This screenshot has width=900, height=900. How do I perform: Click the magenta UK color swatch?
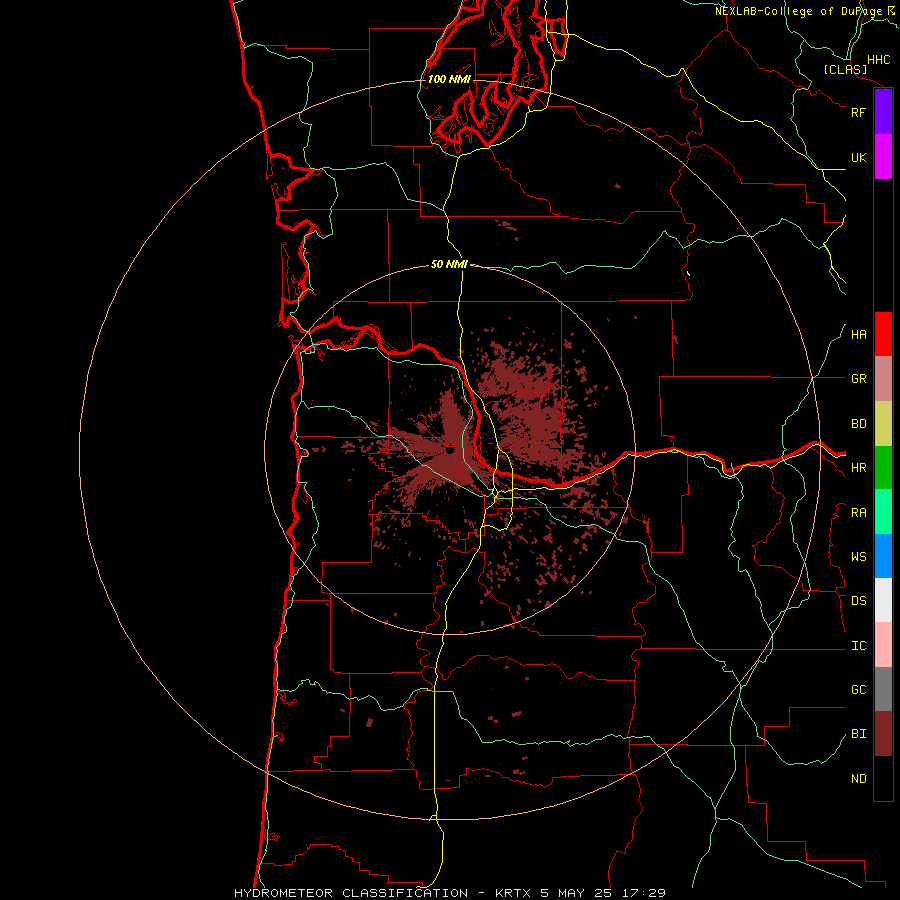click(x=883, y=157)
